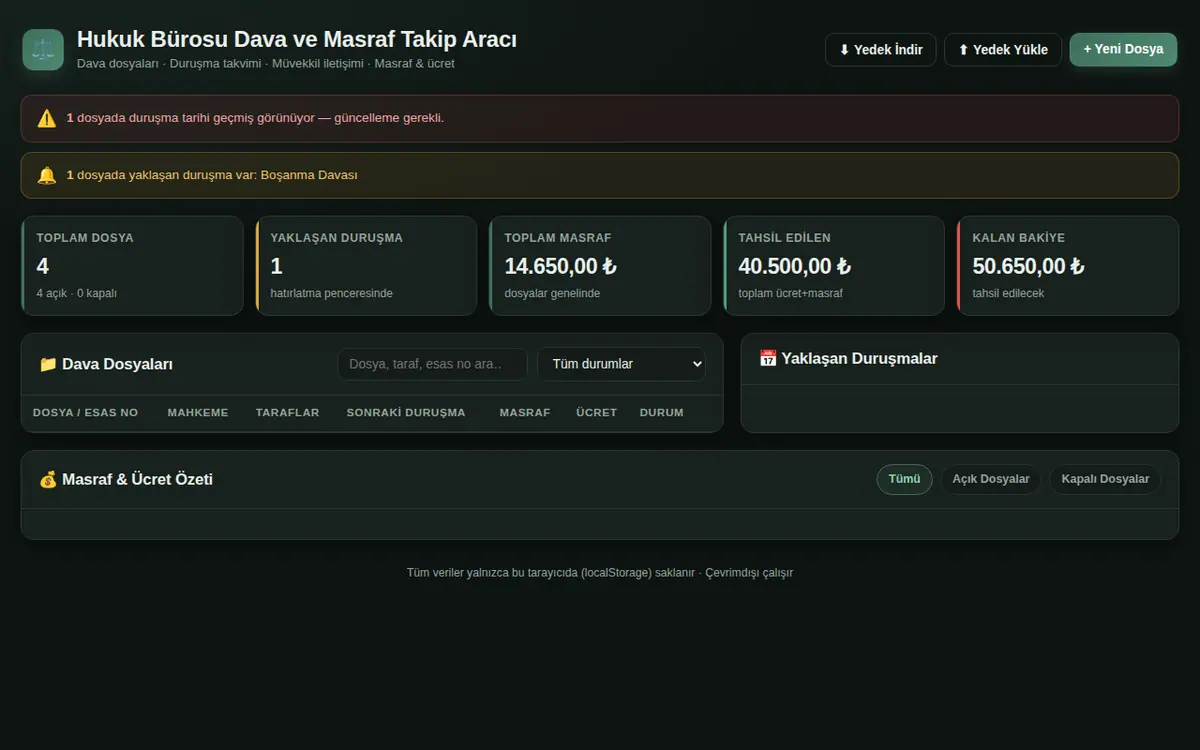The height and width of the screenshot is (750, 1200).
Task: Click the "toplam ücret+masraf" caption
Action: [789, 294]
